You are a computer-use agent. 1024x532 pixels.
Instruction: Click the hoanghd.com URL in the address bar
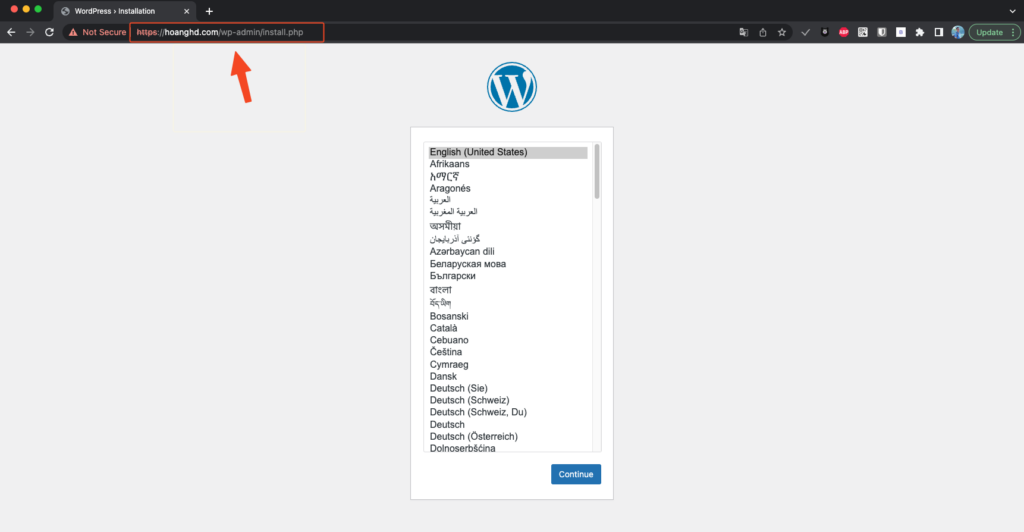[220, 32]
